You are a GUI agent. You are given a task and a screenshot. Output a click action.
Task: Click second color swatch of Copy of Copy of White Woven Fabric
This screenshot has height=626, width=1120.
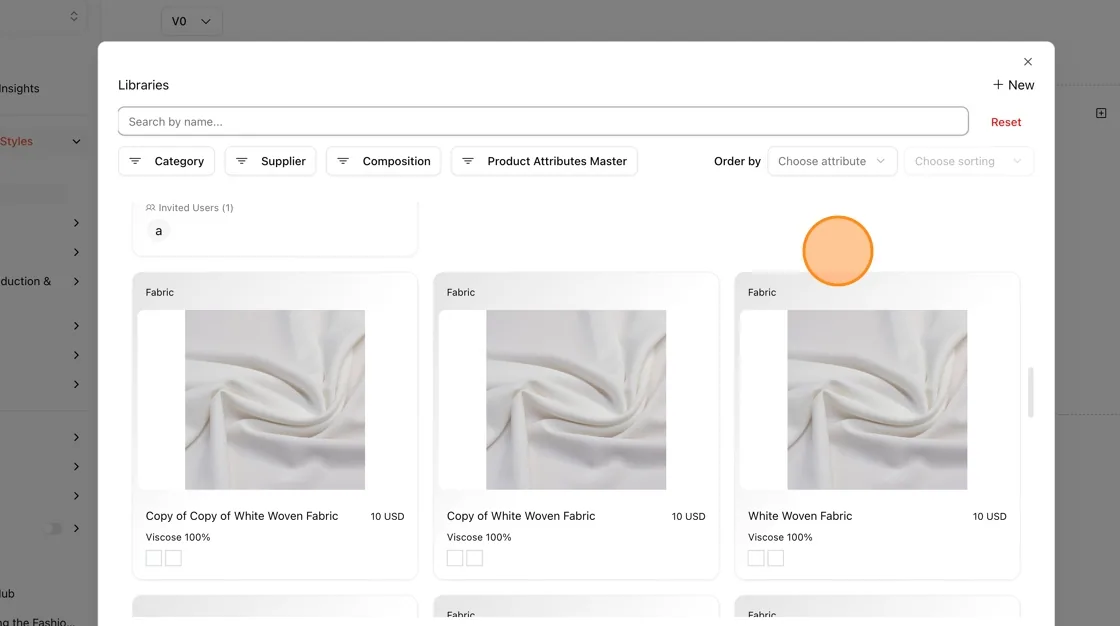[174, 558]
